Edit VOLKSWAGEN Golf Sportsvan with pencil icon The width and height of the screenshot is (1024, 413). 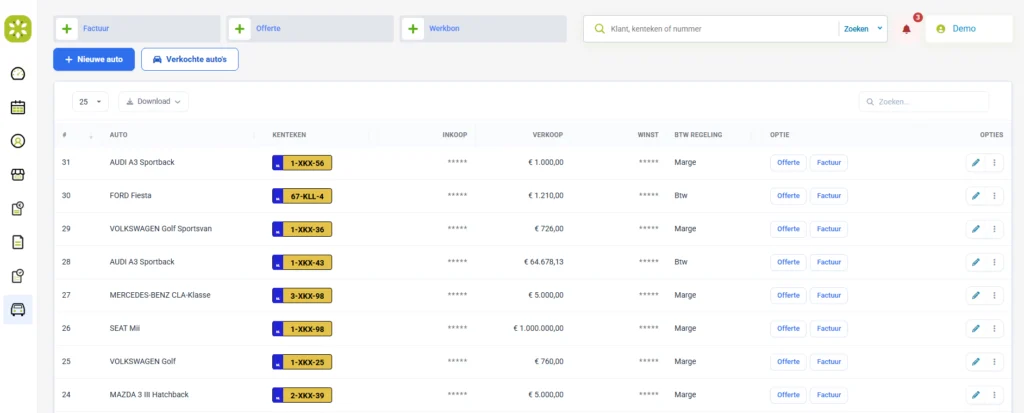pos(976,229)
